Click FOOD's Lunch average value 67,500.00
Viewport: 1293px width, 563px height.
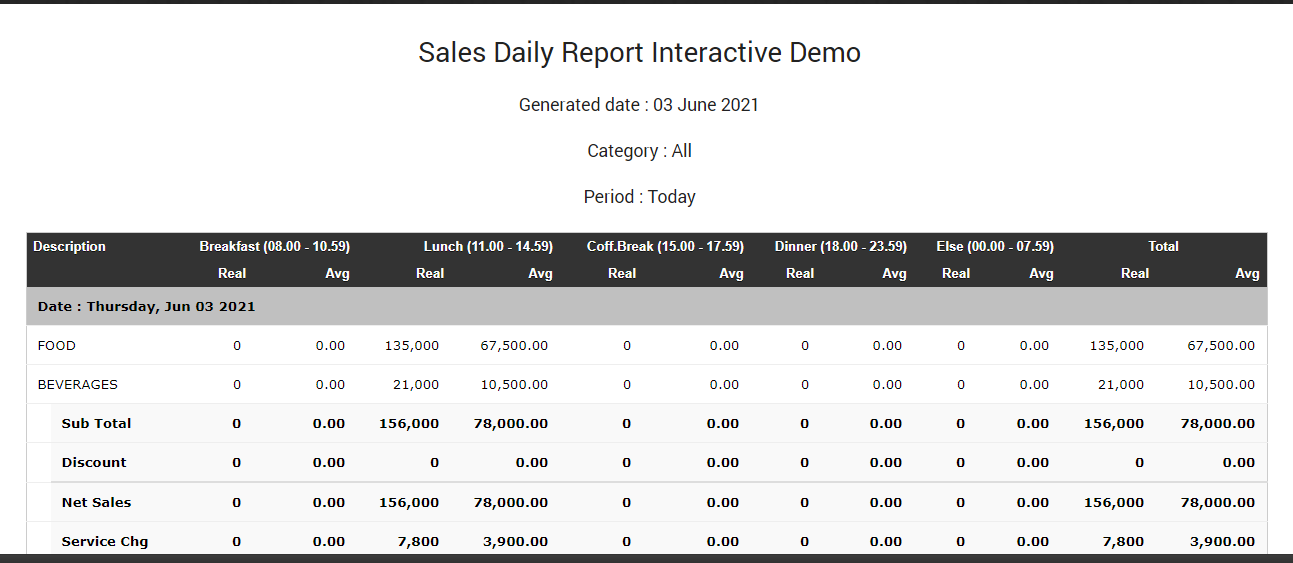click(x=509, y=346)
